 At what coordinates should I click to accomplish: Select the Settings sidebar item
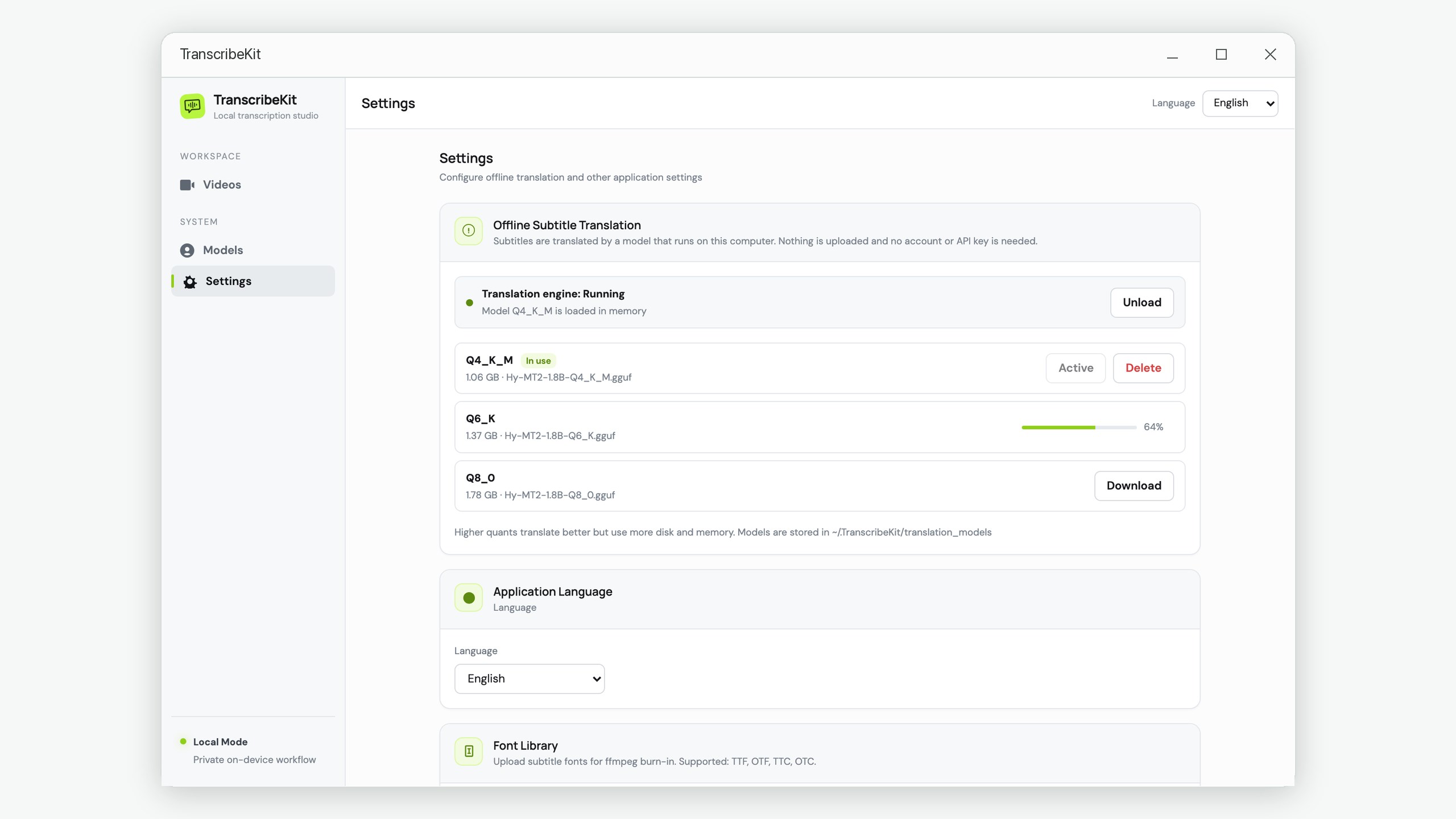pos(253,281)
